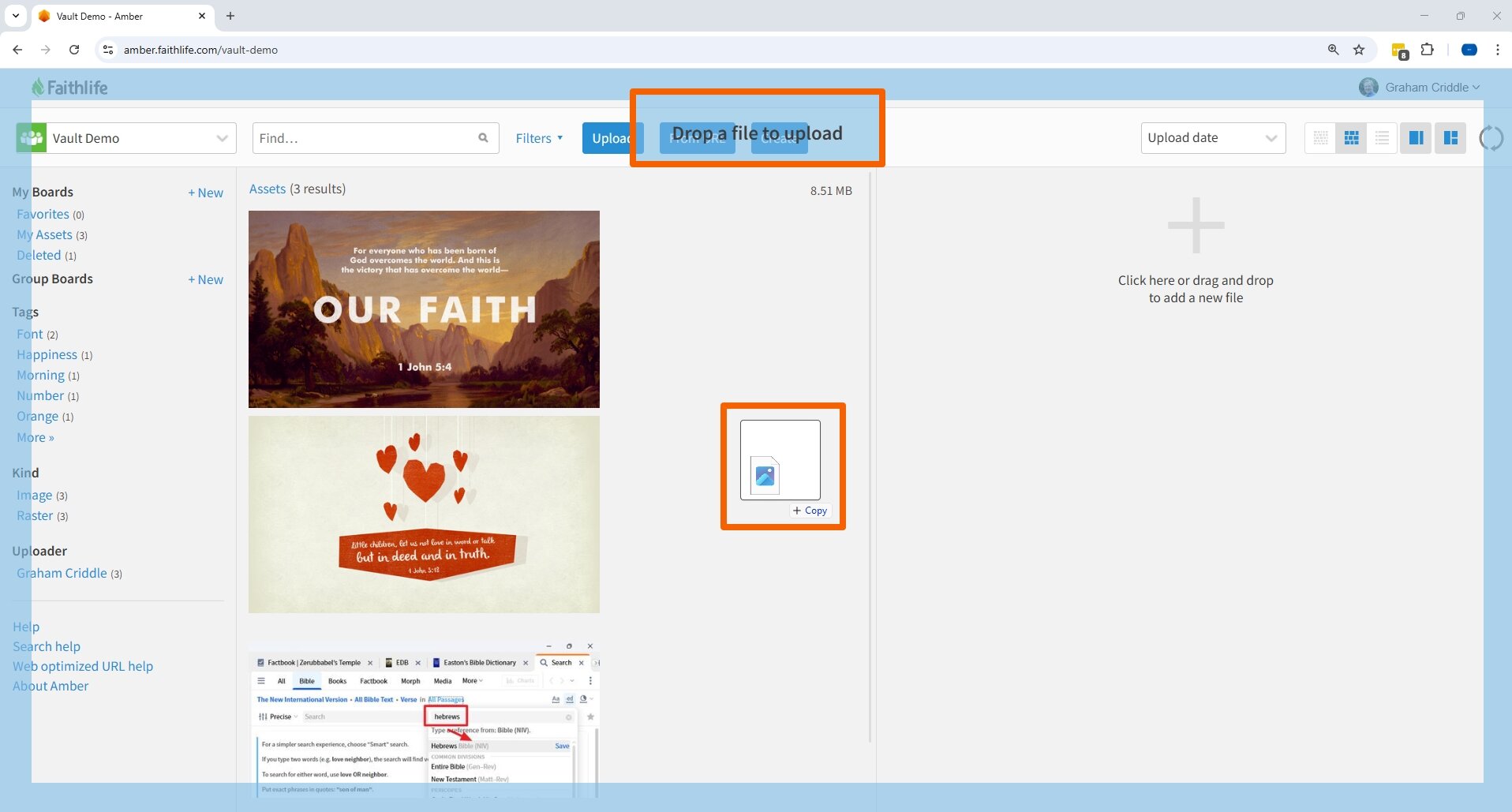Open tab search dropdown arrow
This screenshot has height=812, width=1512.
pos(15,16)
